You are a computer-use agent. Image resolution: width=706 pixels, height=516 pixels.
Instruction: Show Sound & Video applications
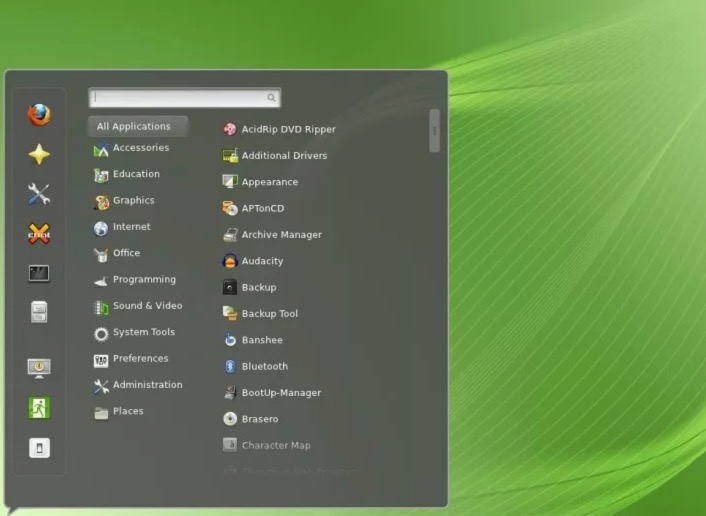[138, 306]
